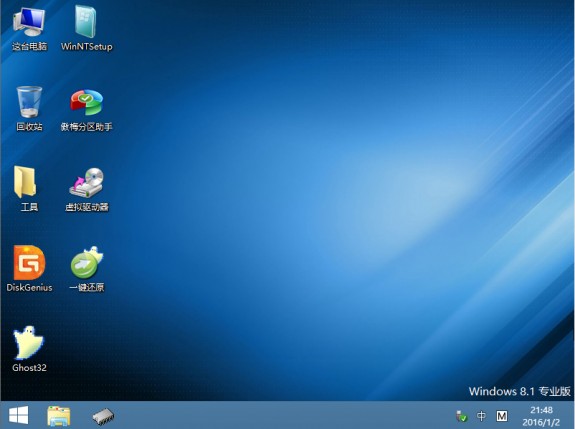This screenshot has width=575, height=429.
Task: Open the clock showing 21:48
Action: pyautogui.click(x=541, y=416)
